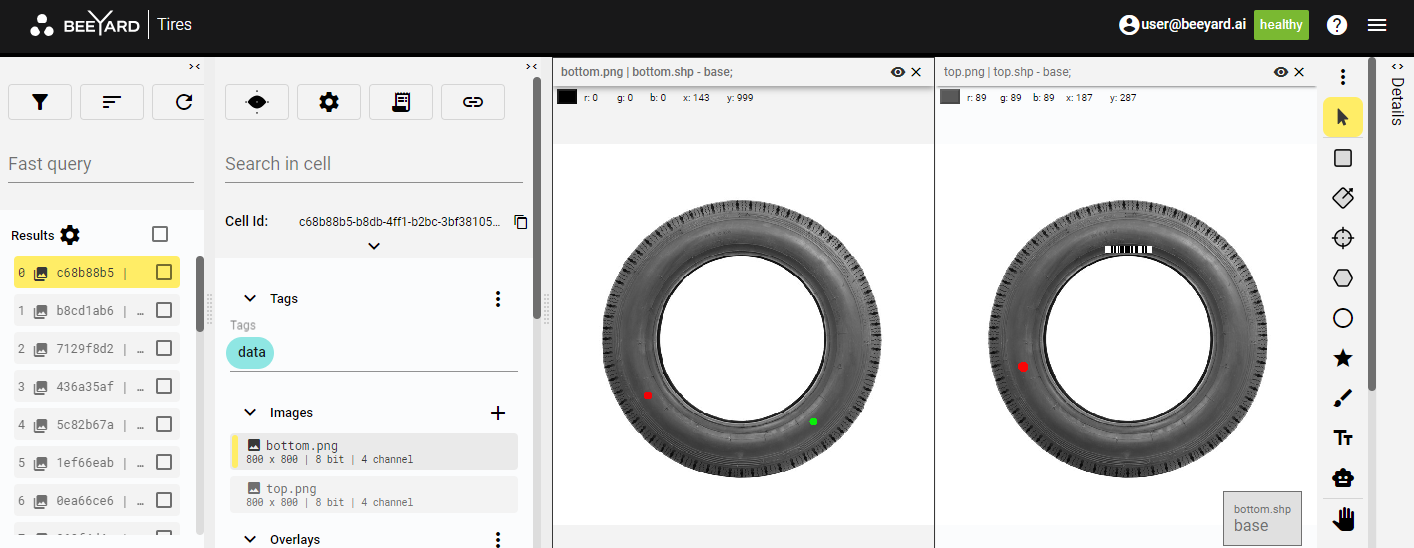Open the hamburger main menu

pyautogui.click(x=1377, y=25)
